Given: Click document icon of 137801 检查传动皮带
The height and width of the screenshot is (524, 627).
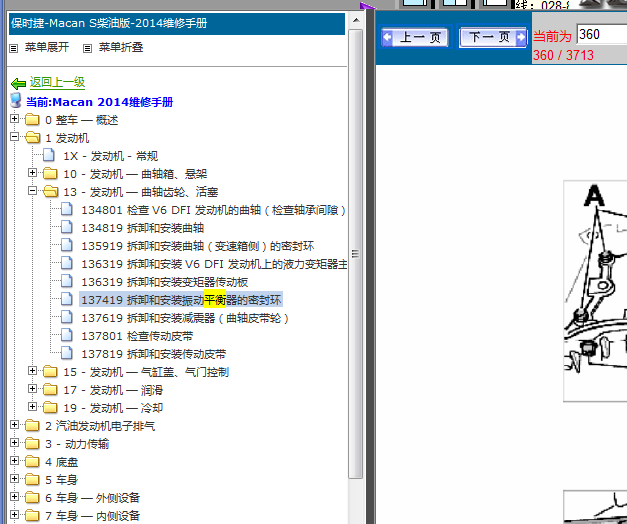Looking at the screenshot, I should 67,334.
